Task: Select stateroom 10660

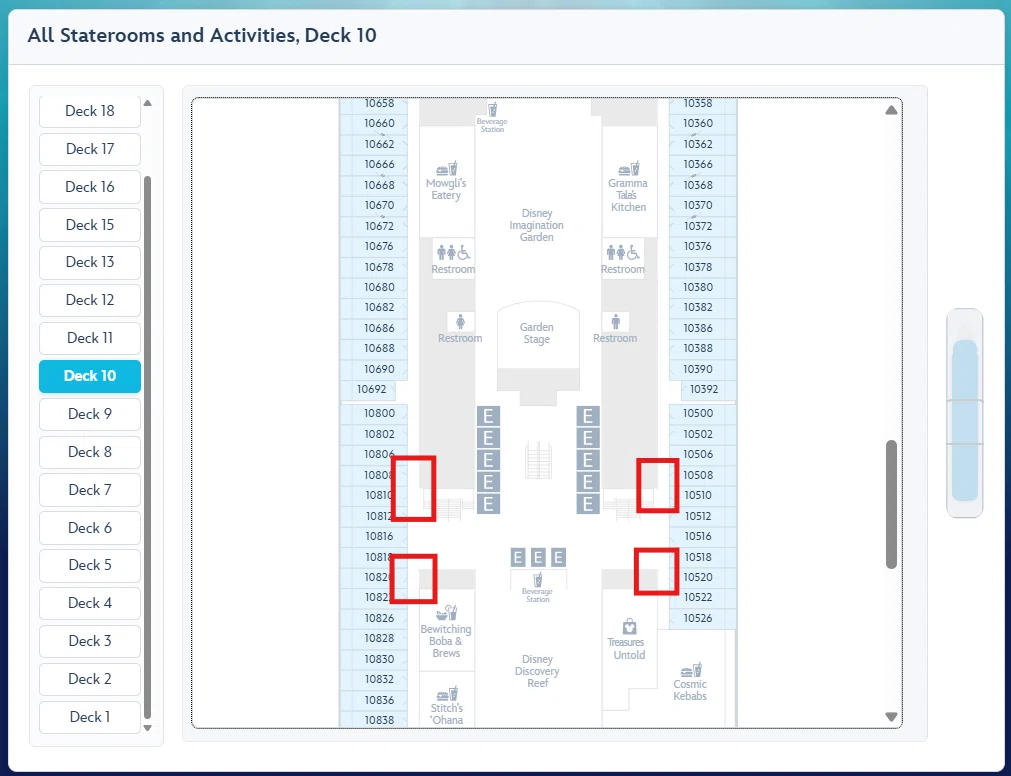Action: 373,123
